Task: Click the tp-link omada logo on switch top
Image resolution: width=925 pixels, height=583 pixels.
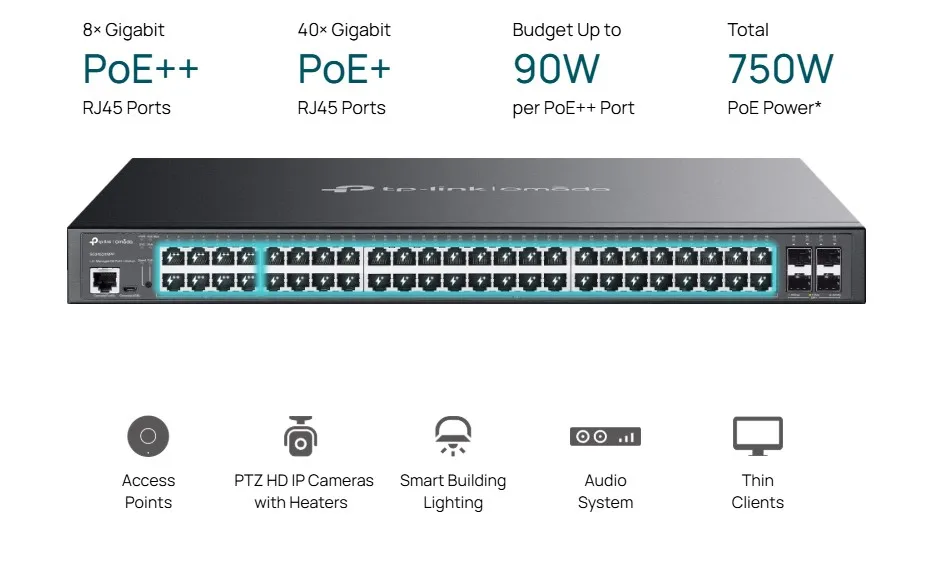Action: (x=465, y=188)
